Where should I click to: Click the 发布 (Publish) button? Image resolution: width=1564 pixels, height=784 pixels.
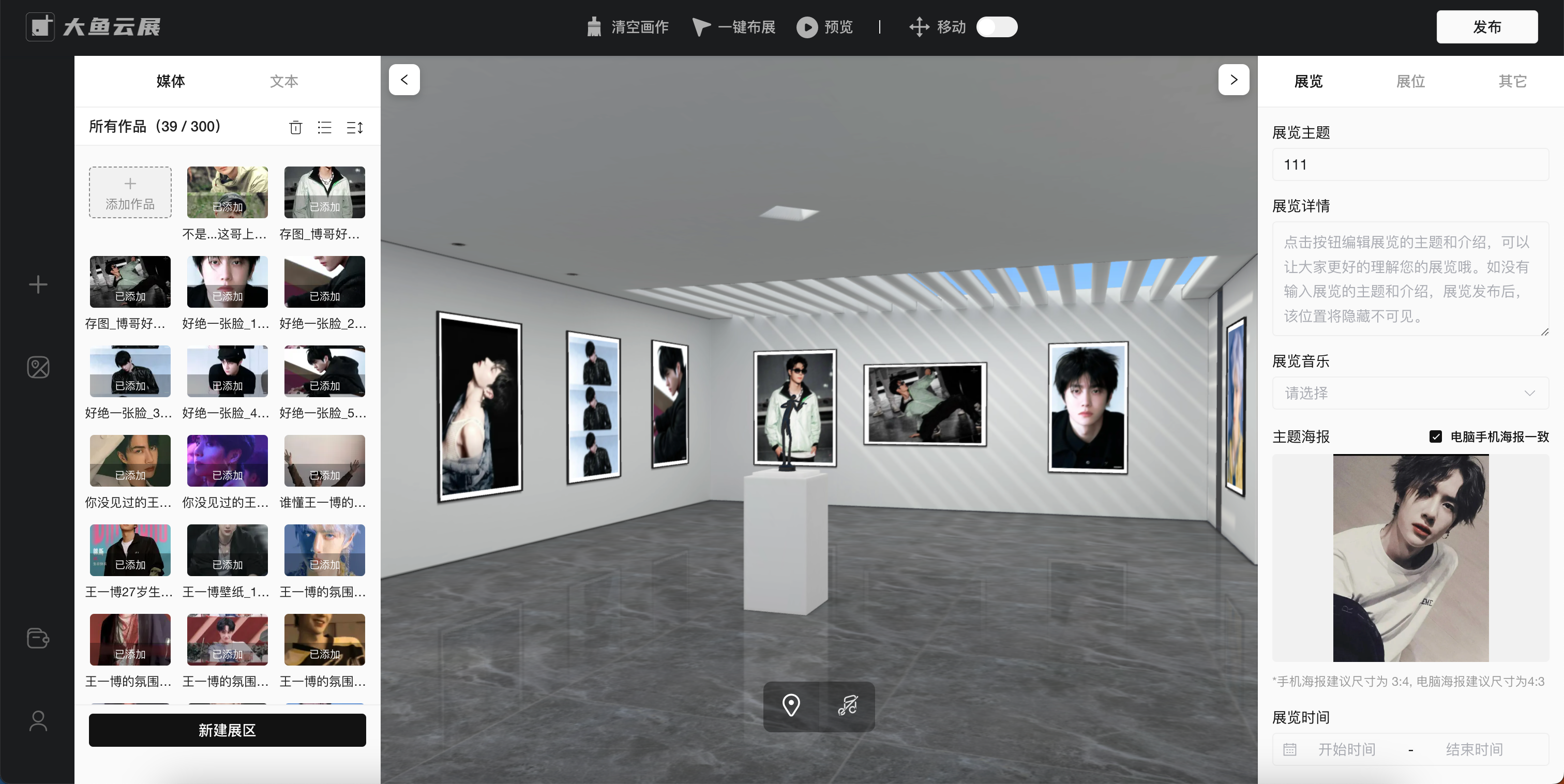coord(1488,26)
